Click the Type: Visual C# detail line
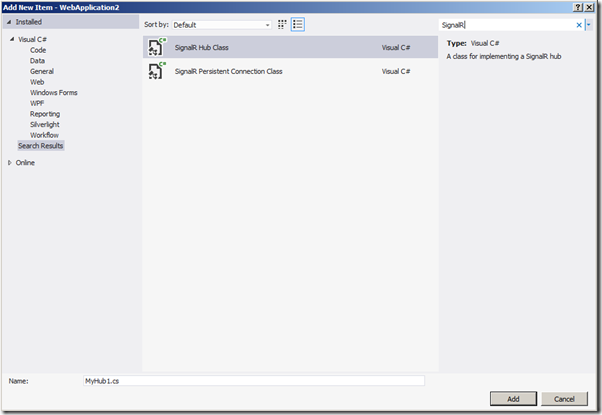602x415 pixels. coord(473,43)
